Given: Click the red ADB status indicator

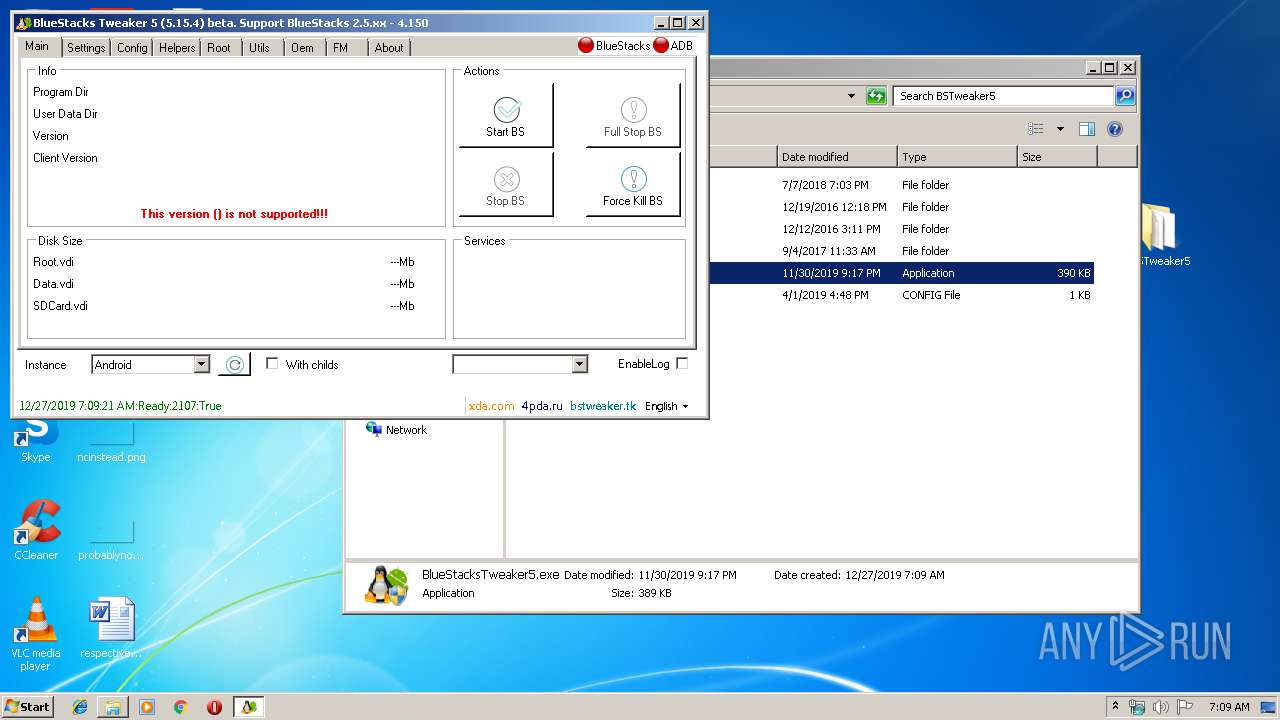Looking at the screenshot, I should 661,45.
